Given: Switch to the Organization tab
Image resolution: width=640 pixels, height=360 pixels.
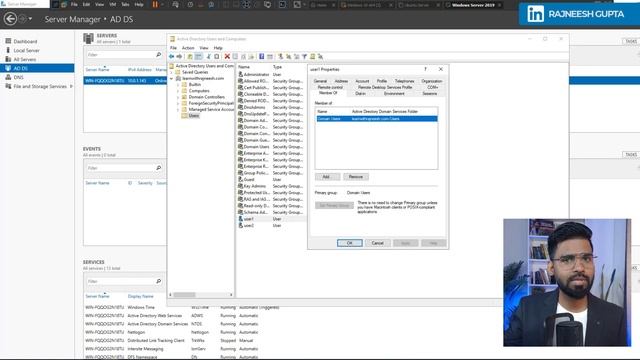Looking at the screenshot, I should [x=431, y=81].
